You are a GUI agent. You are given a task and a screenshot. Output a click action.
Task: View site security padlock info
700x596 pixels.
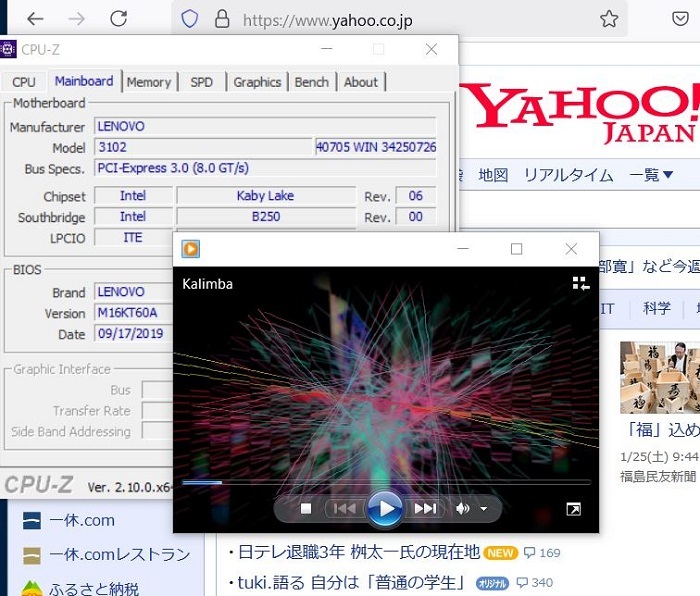[x=222, y=19]
